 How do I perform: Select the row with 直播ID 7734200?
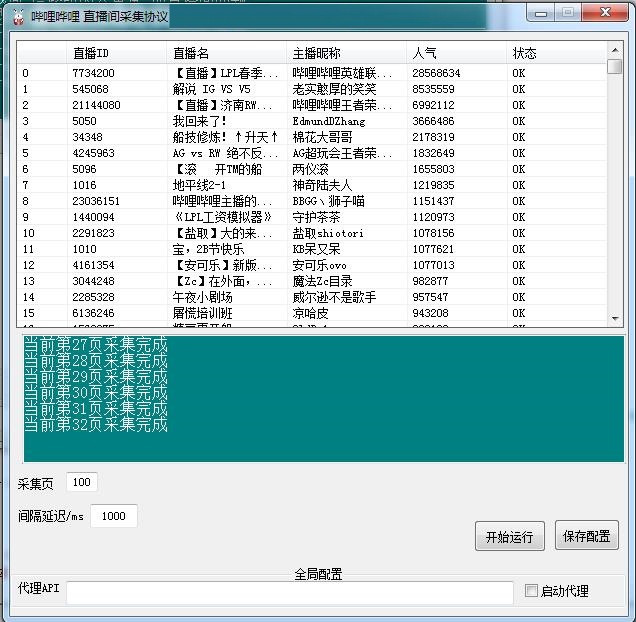(93, 73)
